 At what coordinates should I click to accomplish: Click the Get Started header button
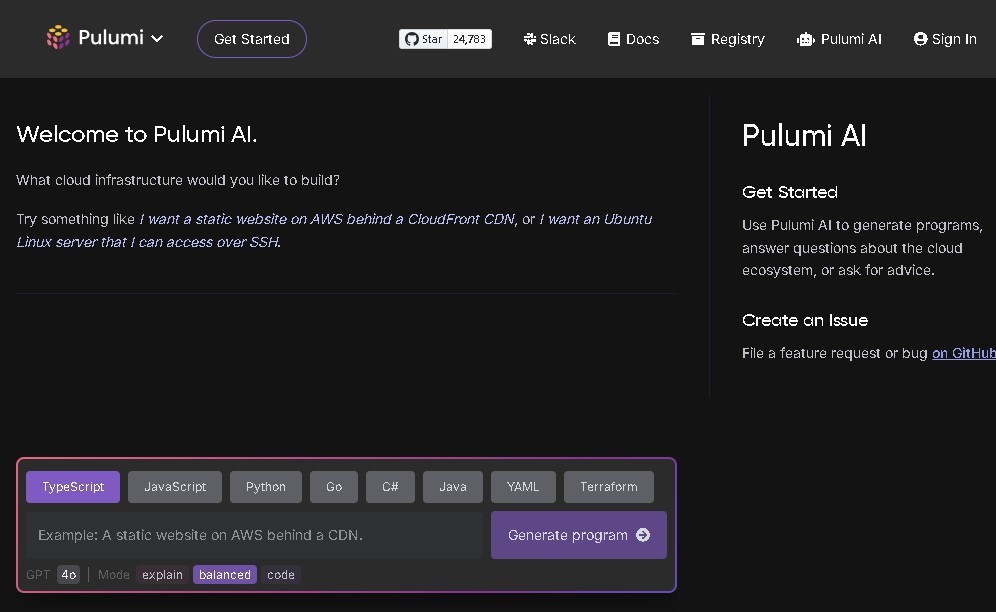tap(252, 39)
